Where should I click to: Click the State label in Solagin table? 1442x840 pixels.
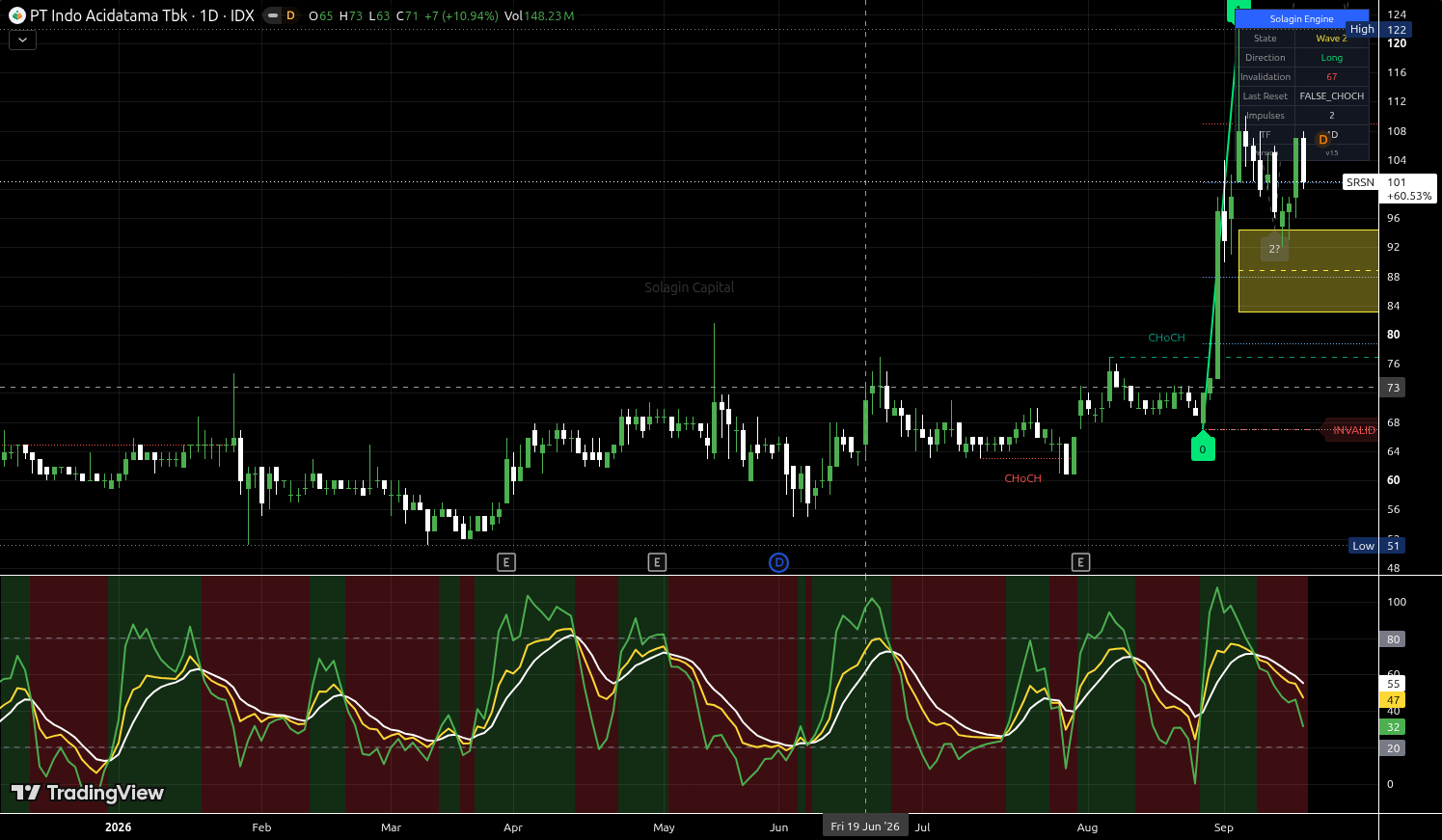pyautogui.click(x=1265, y=39)
